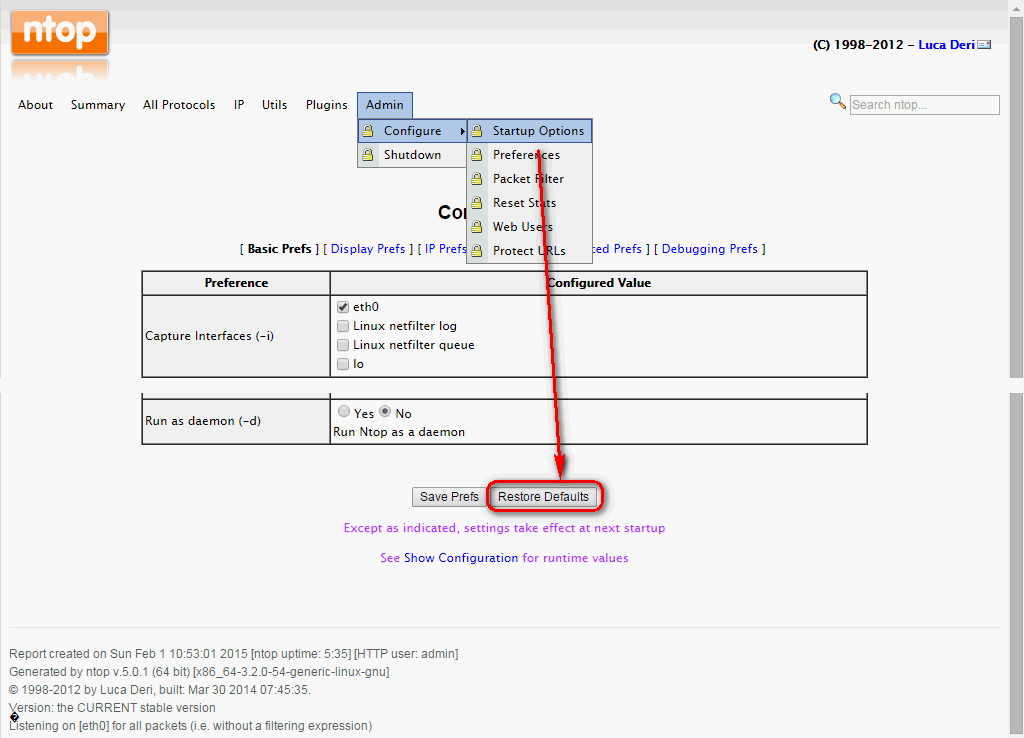Click the lock icon next to Reset Stats
Viewport: 1024px width, 738px height.
tap(477, 202)
